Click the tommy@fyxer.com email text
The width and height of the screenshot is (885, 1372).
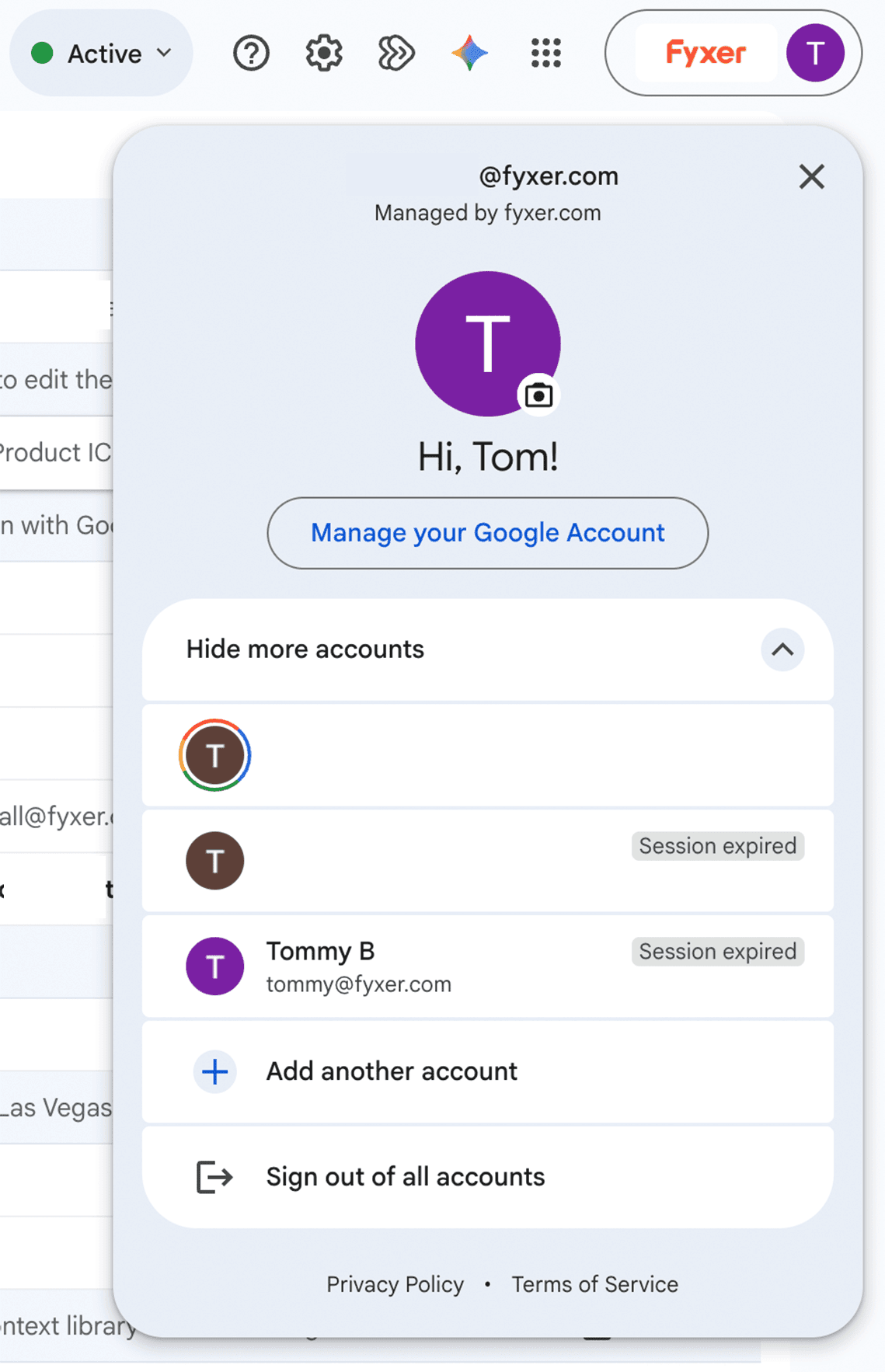coord(359,984)
